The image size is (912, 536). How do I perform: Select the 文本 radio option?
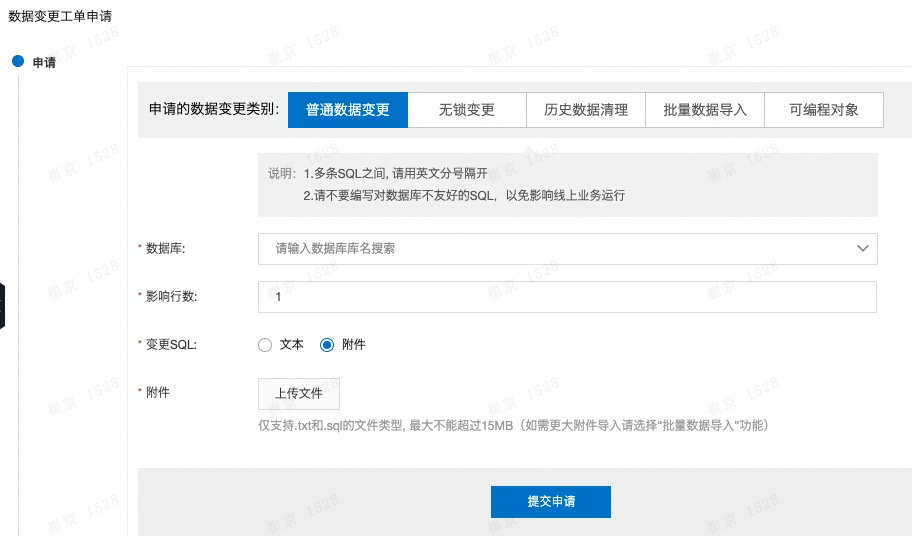[x=265, y=345]
